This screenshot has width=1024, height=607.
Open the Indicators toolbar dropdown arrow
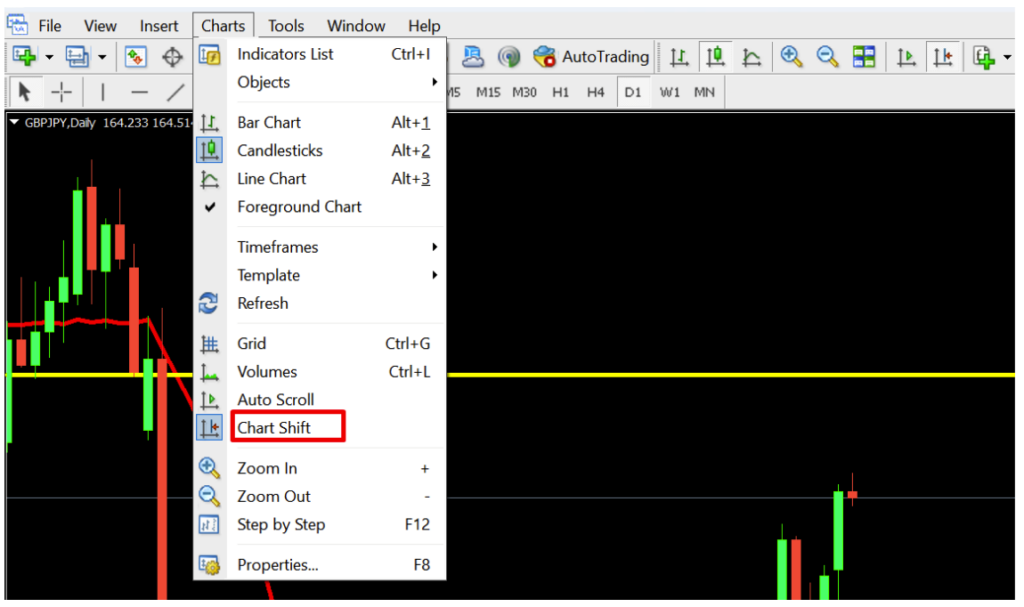pyautogui.click(x=1007, y=57)
